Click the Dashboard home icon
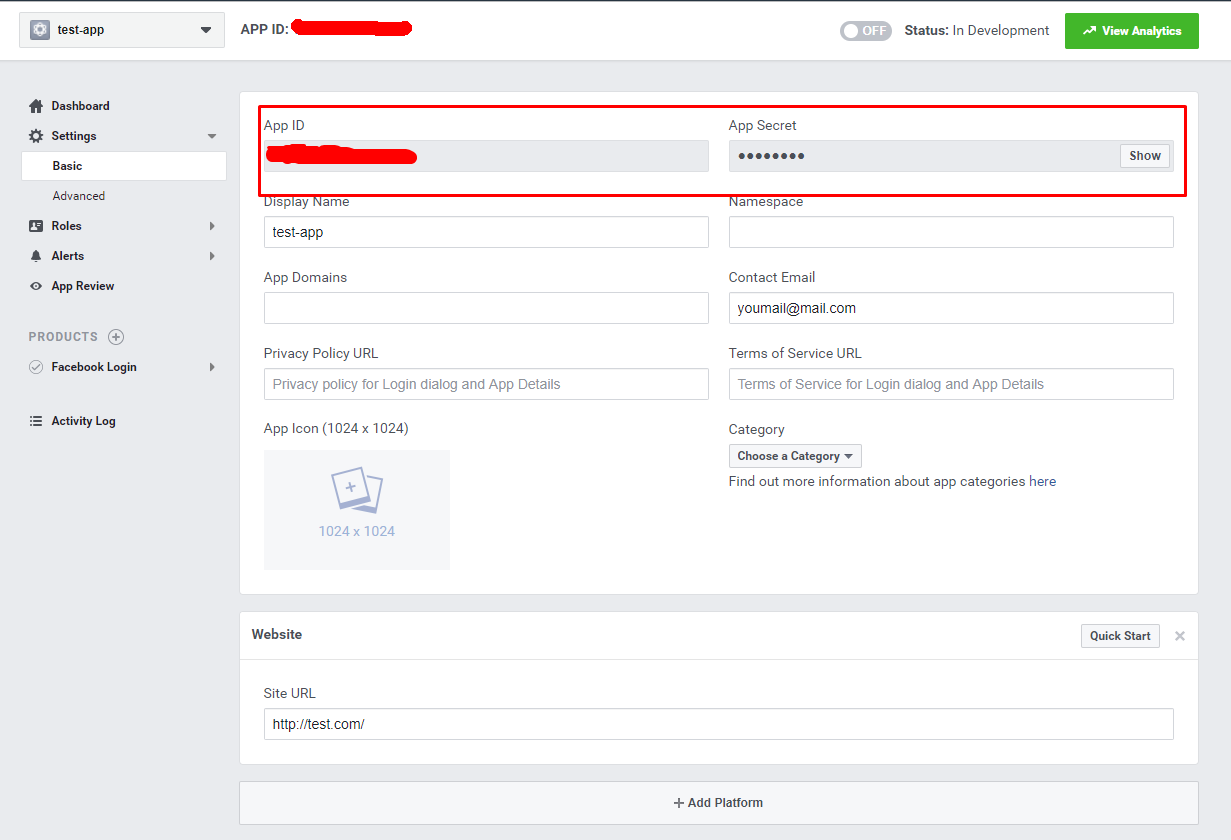The height and width of the screenshot is (840, 1231). (36, 106)
